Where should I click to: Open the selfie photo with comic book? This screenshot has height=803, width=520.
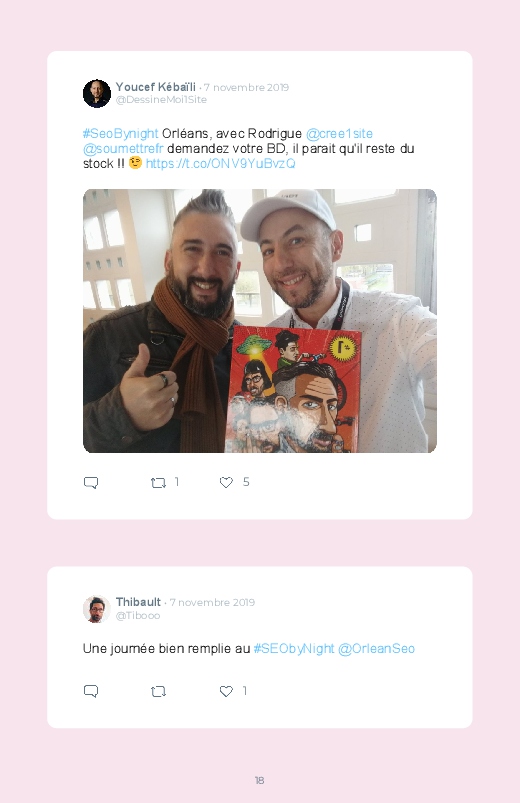click(260, 321)
